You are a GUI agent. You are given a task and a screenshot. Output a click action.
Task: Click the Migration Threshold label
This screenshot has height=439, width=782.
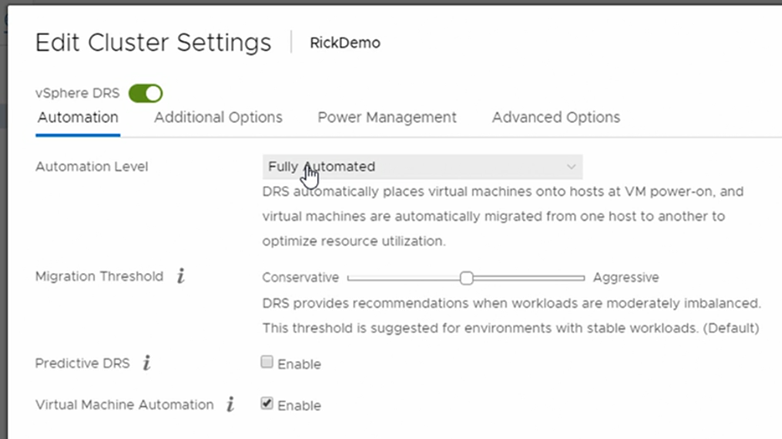pos(99,276)
